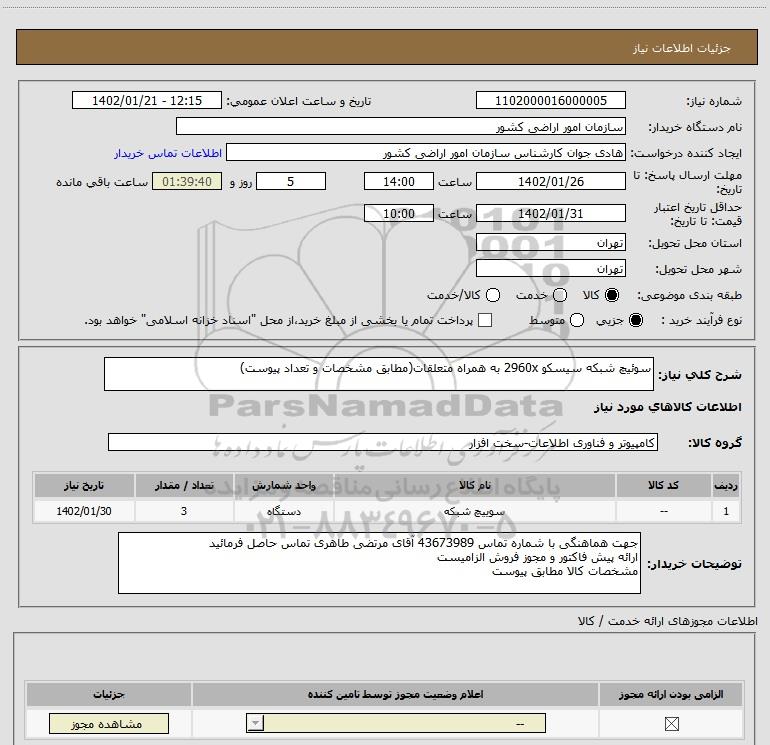Select the خدمت radio button
The image size is (770, 745).
(x=560, y=295)
